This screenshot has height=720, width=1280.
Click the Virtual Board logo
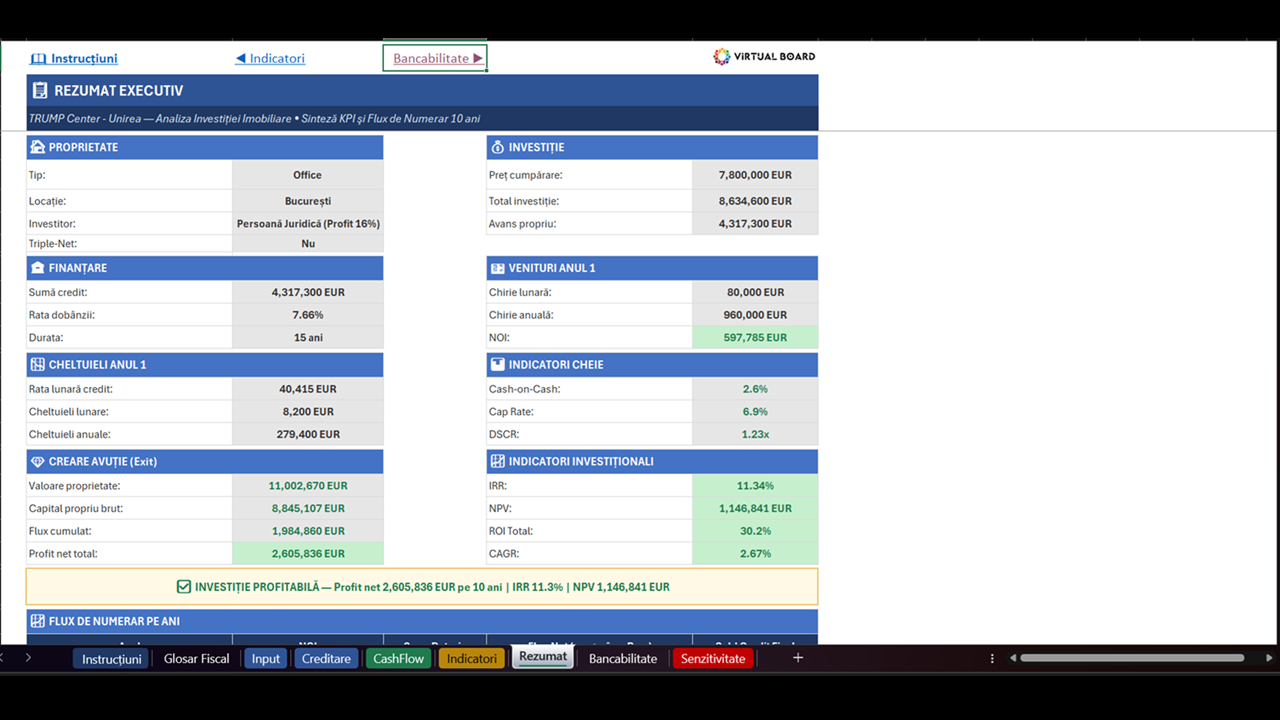pyautogui.click(x=764, y=57)
